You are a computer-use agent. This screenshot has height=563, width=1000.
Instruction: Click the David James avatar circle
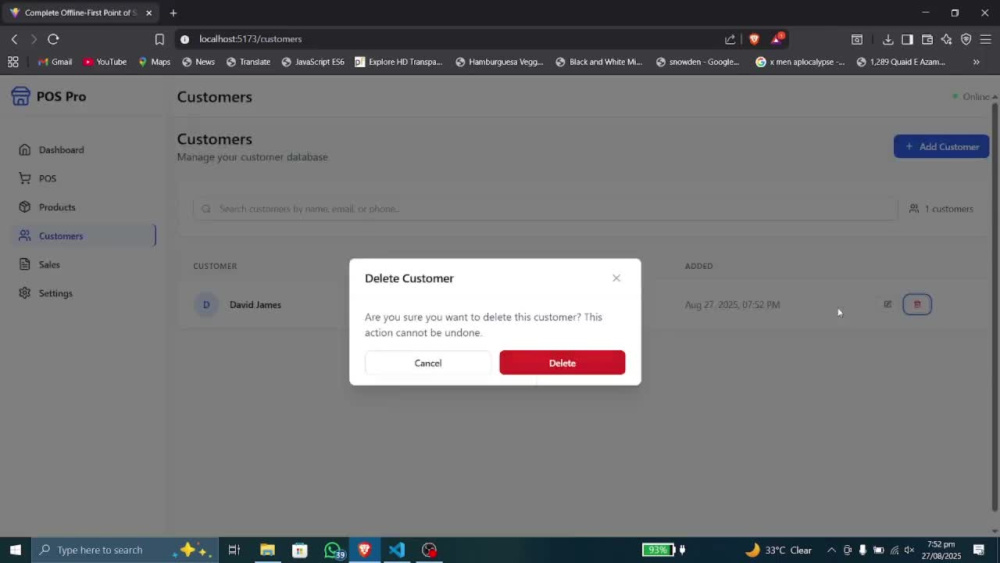[206, 305]
